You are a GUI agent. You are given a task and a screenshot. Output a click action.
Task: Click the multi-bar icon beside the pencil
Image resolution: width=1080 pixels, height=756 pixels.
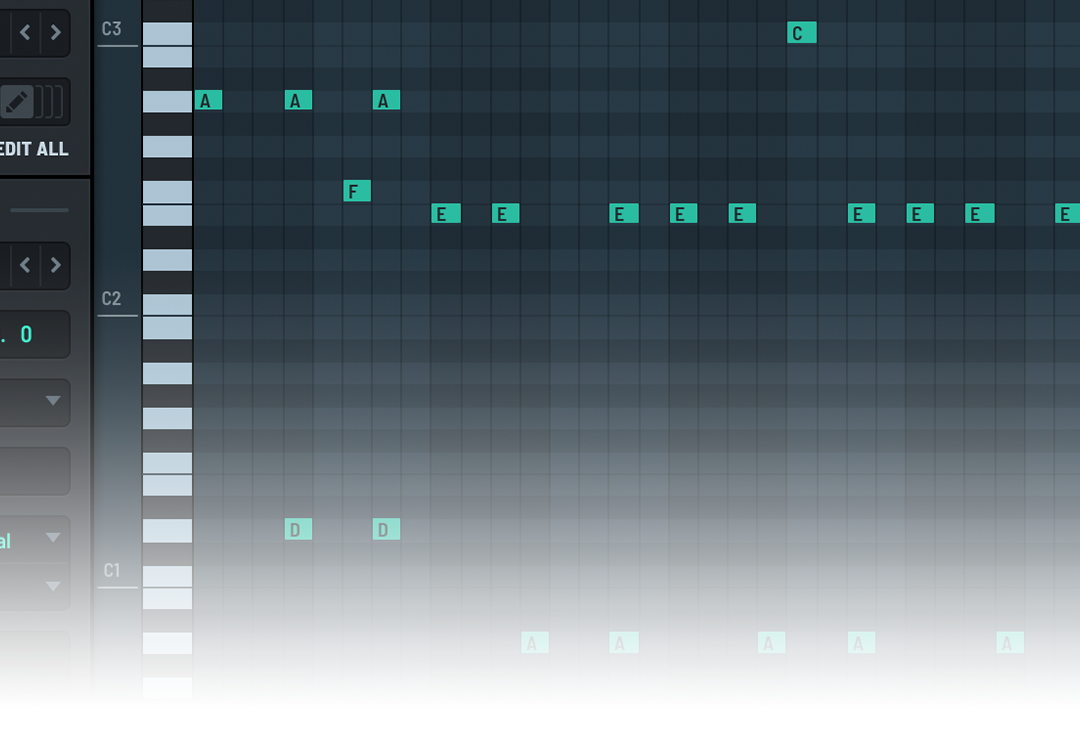pyautogui.click(x=50, y=102)
